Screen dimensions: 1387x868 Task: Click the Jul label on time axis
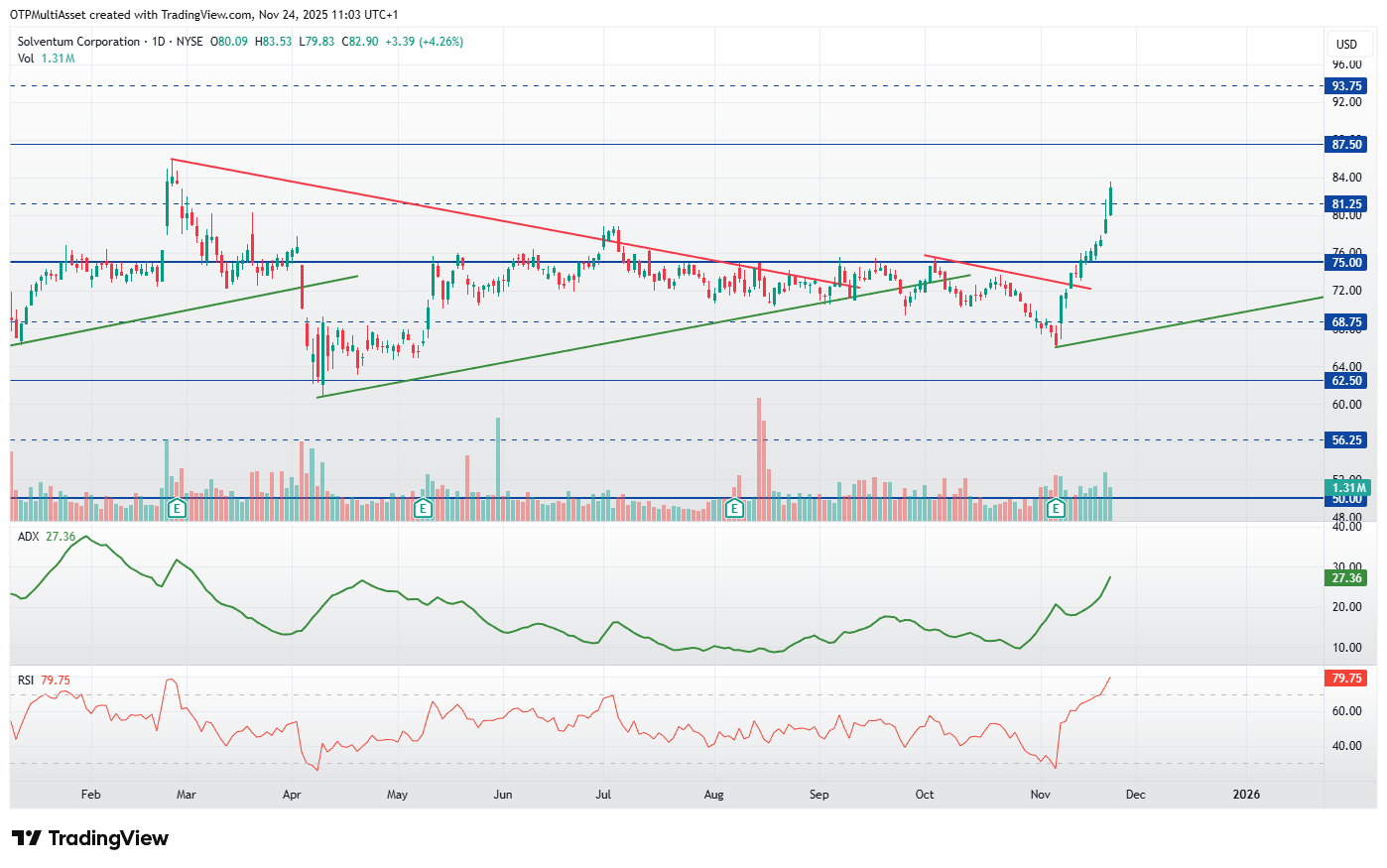pos(603,795)
